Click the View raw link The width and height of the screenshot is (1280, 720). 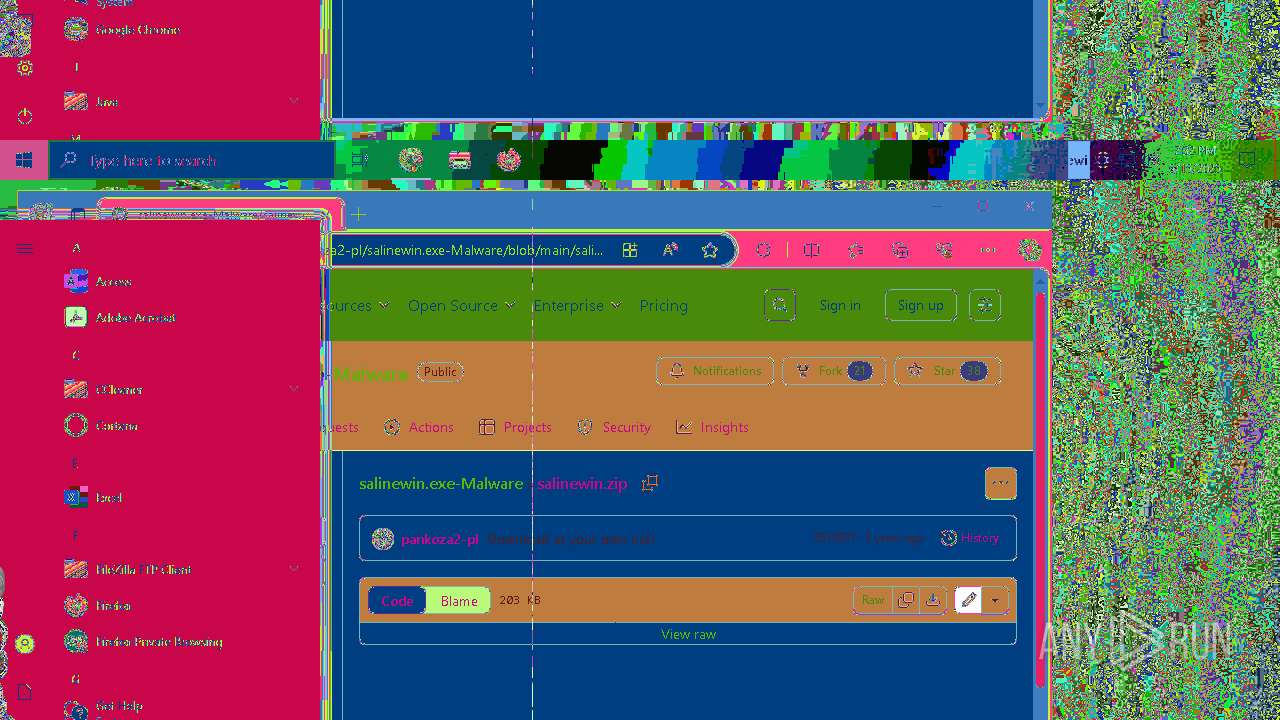click(689, 634)
